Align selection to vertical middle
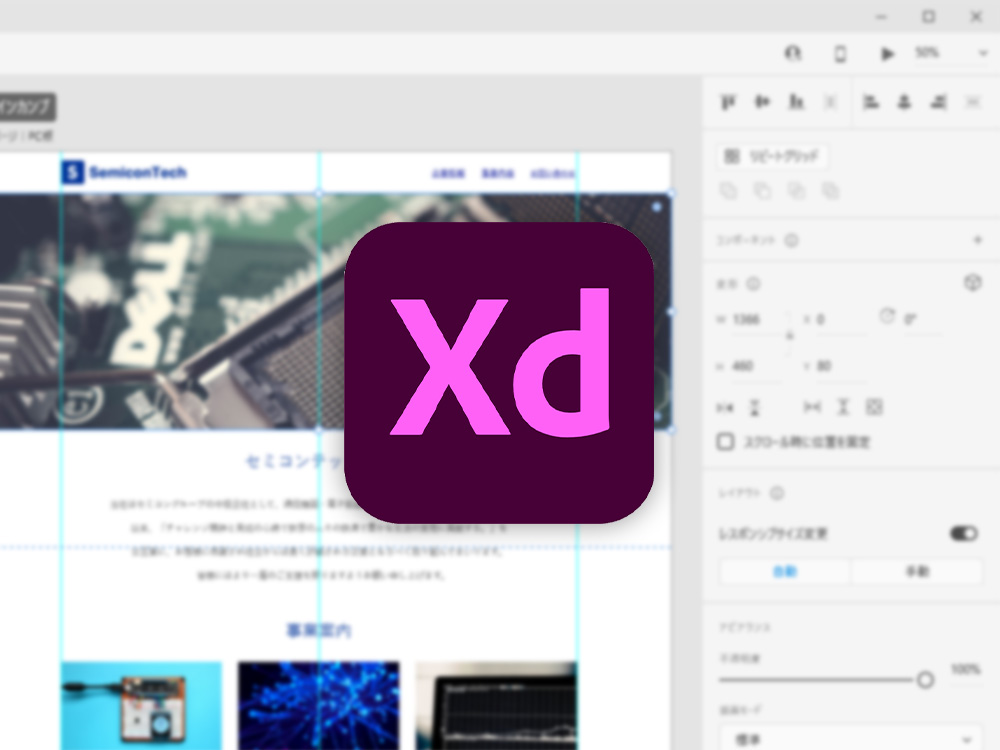The width and height of the screenshot is (1000, 750). (x=762, y=102)
